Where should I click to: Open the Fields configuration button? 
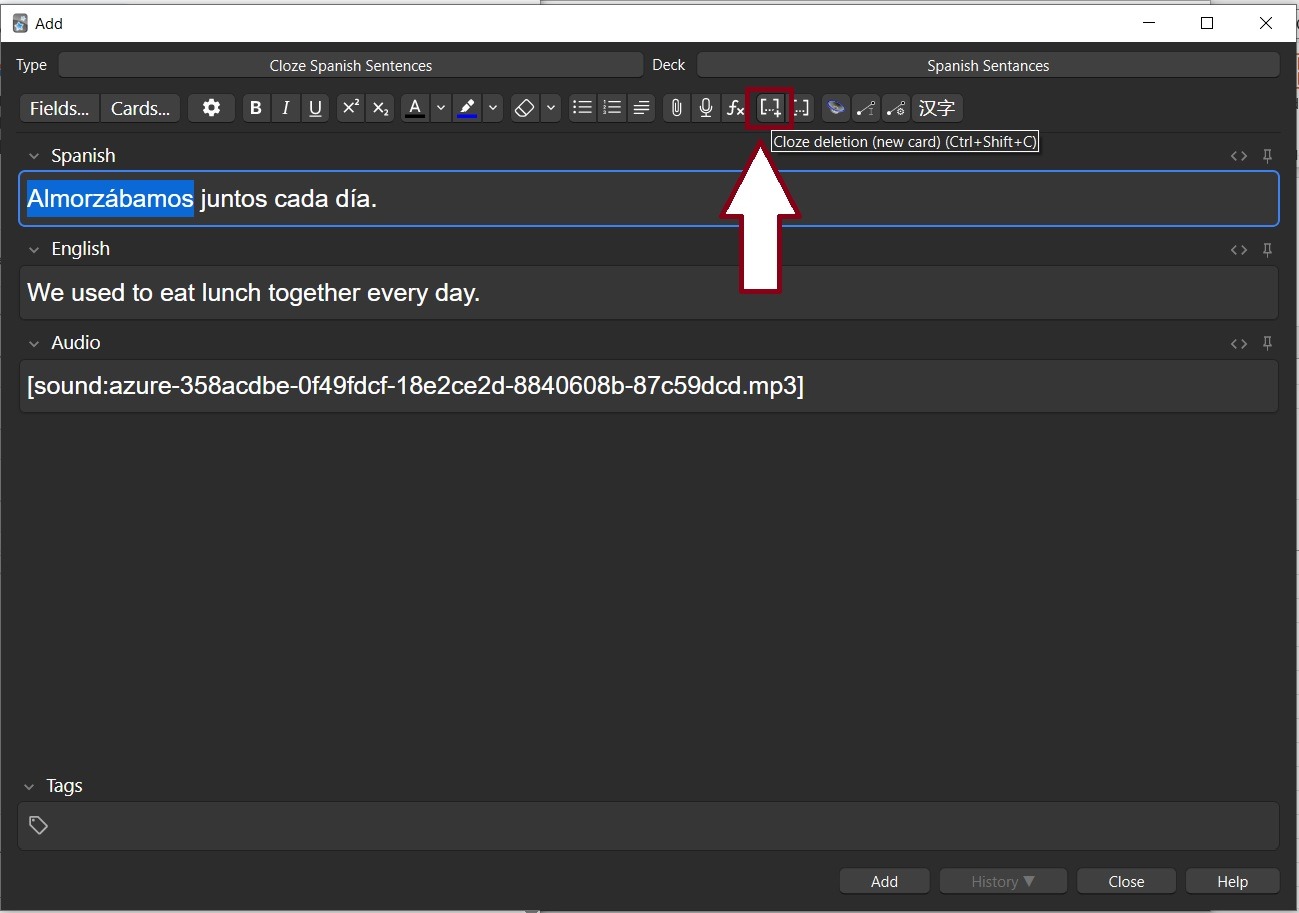[60, 108]
